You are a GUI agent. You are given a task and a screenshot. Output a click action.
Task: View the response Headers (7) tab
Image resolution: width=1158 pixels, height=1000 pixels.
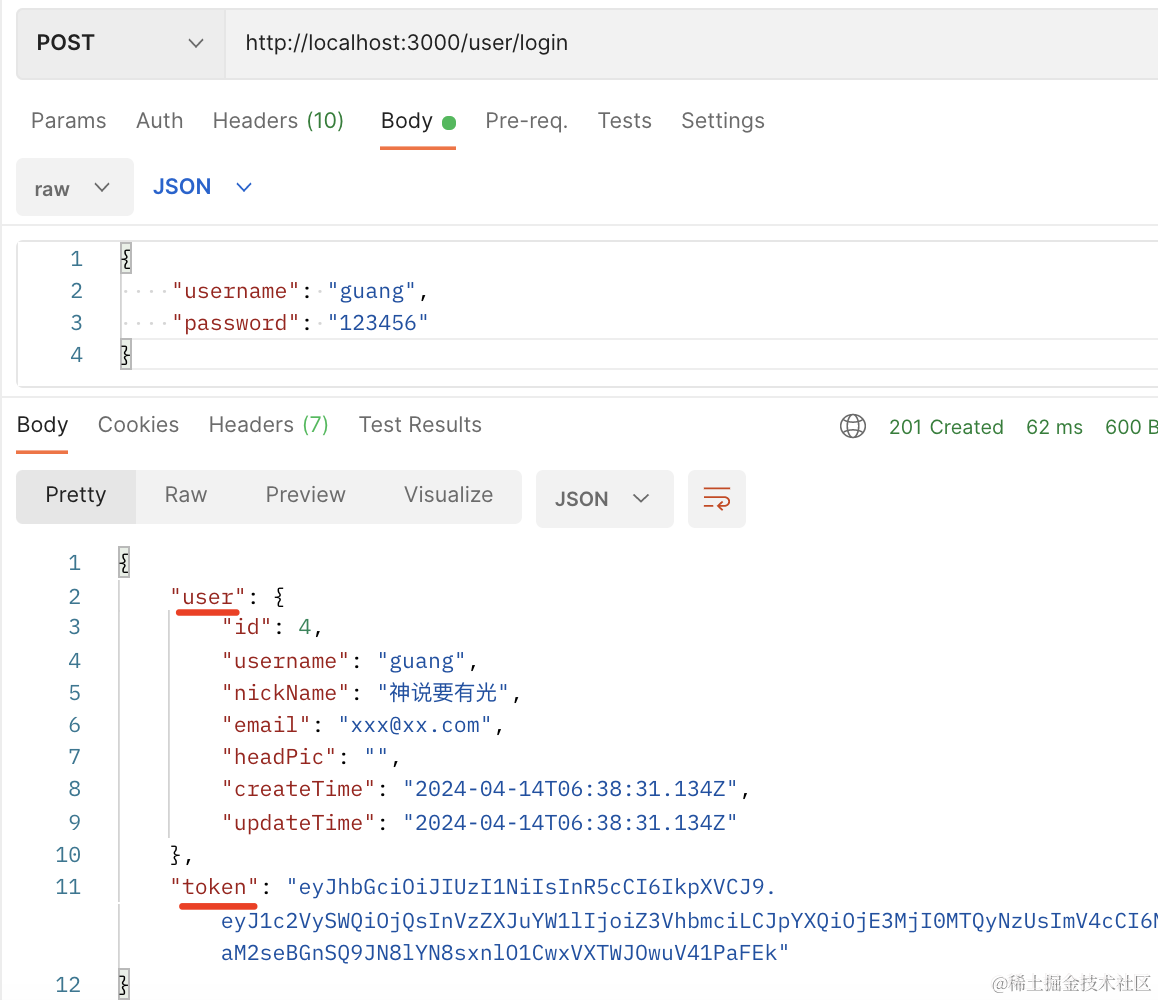click(268, 425)
